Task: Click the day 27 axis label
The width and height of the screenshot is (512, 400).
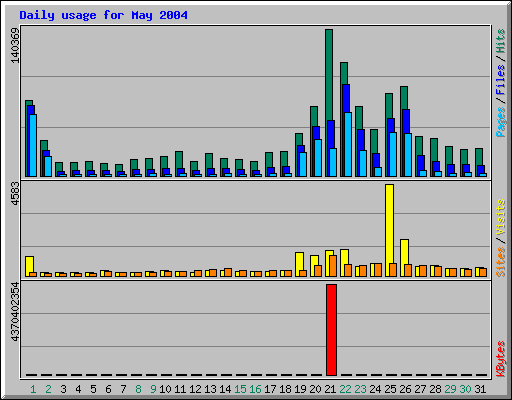Action: pyautogui.click(x=420, y=389)
